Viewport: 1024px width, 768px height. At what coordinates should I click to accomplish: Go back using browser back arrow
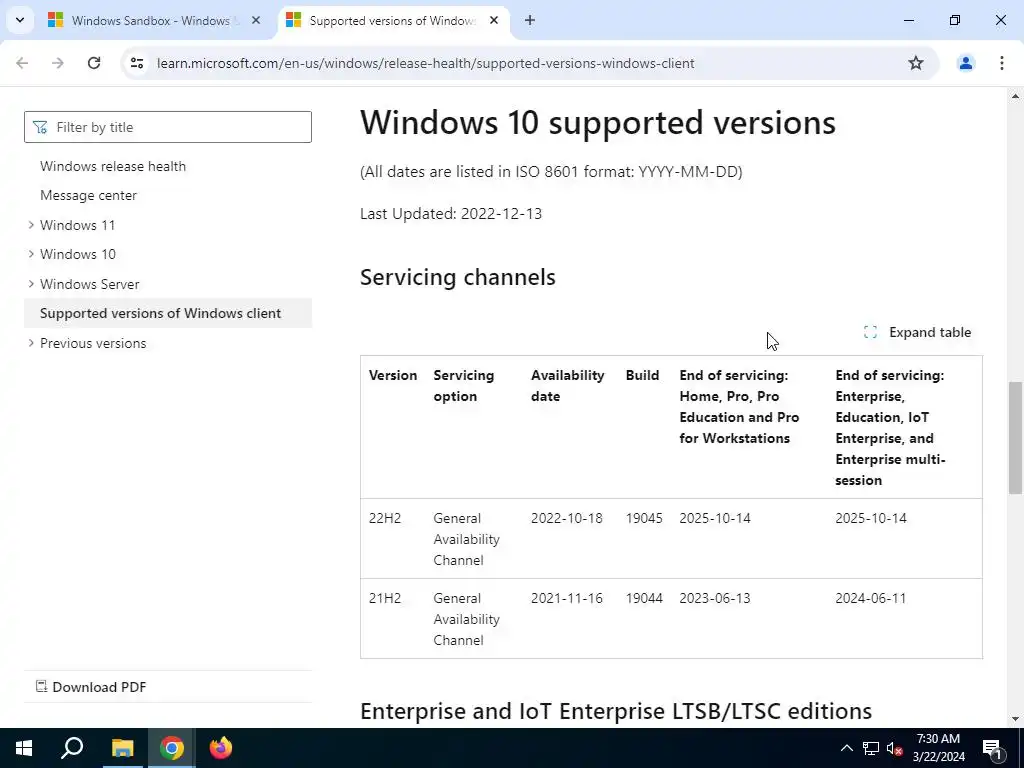point(22,63)
